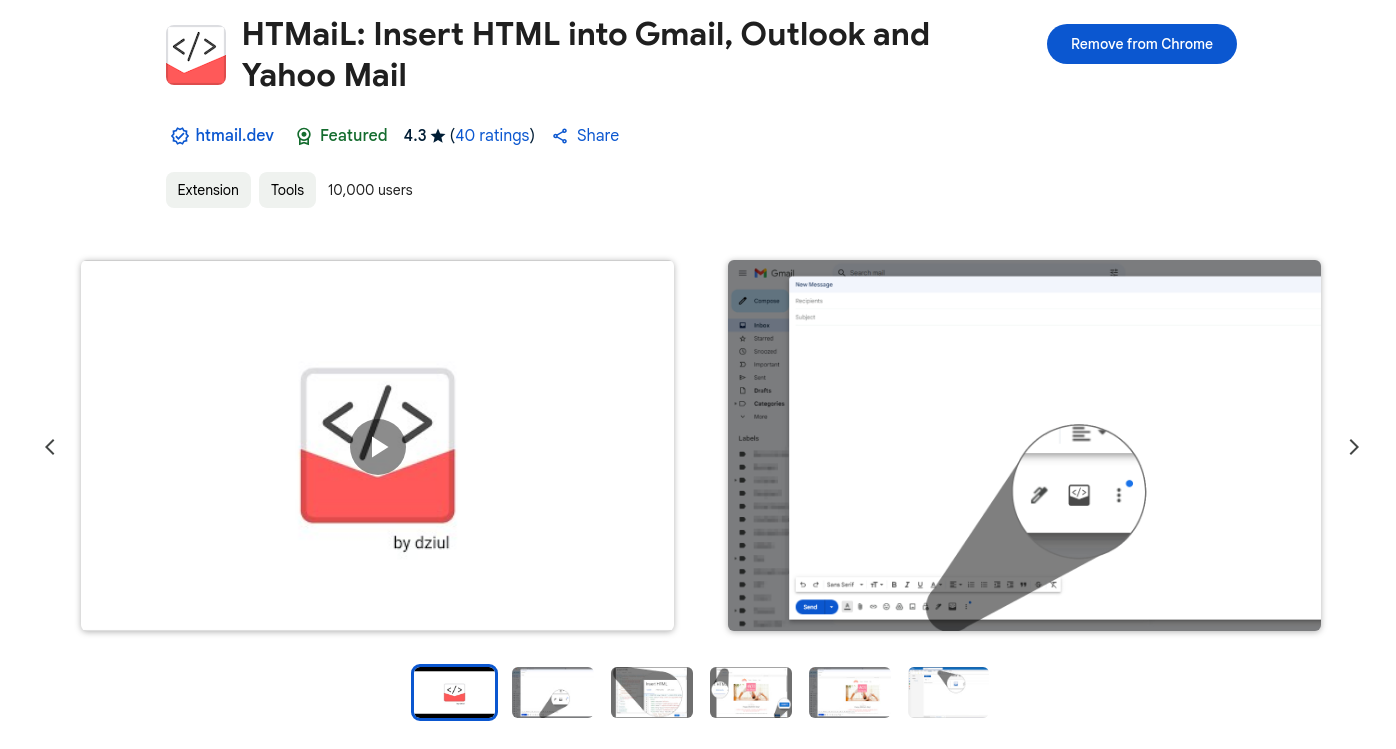Select the Extension category chip
The height and width of the screenshot is (749, 1396).
tap(208, 190)
